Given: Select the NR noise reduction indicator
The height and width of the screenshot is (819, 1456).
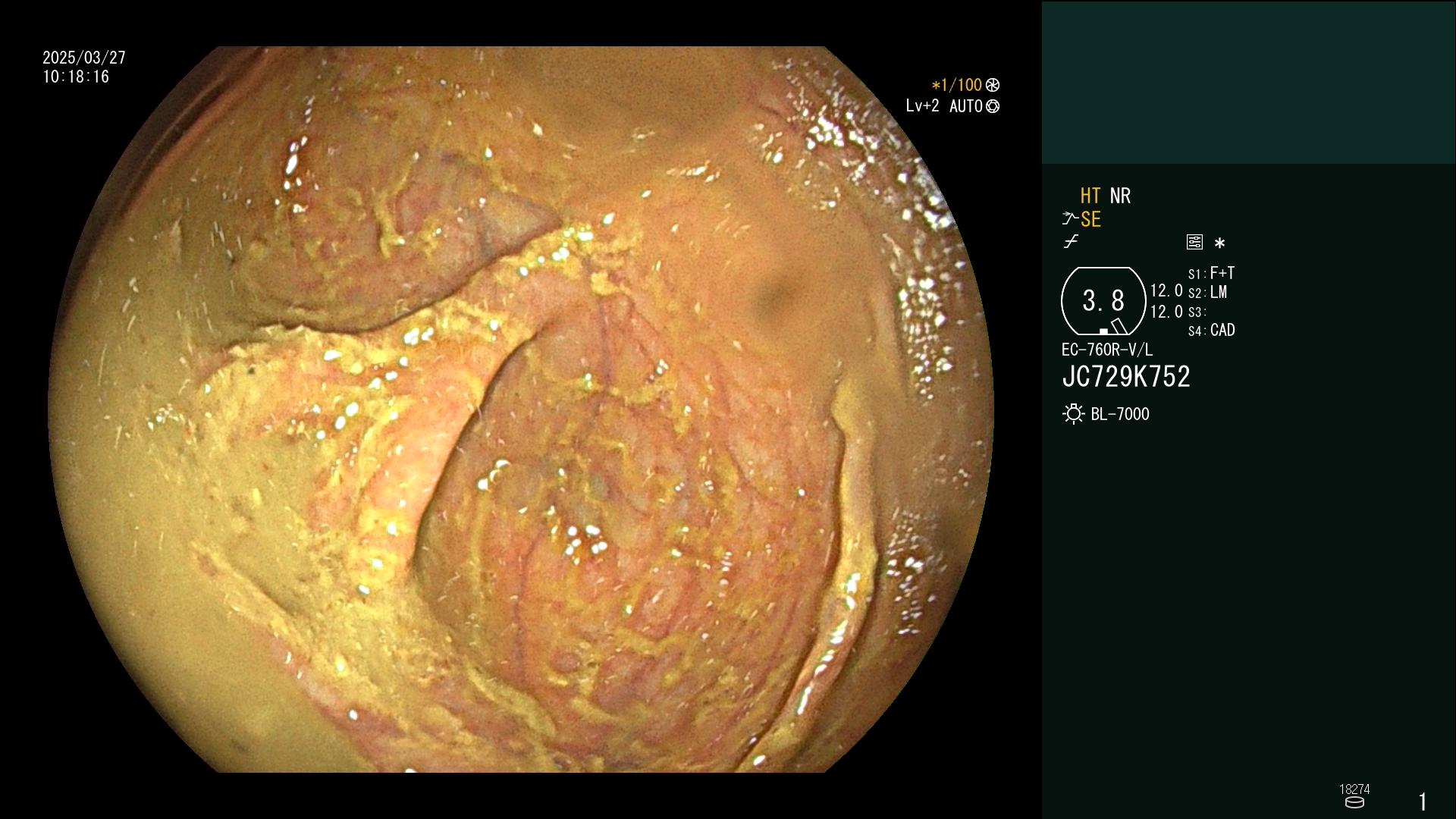Looking at the screenshot, I should [1120, 196].
